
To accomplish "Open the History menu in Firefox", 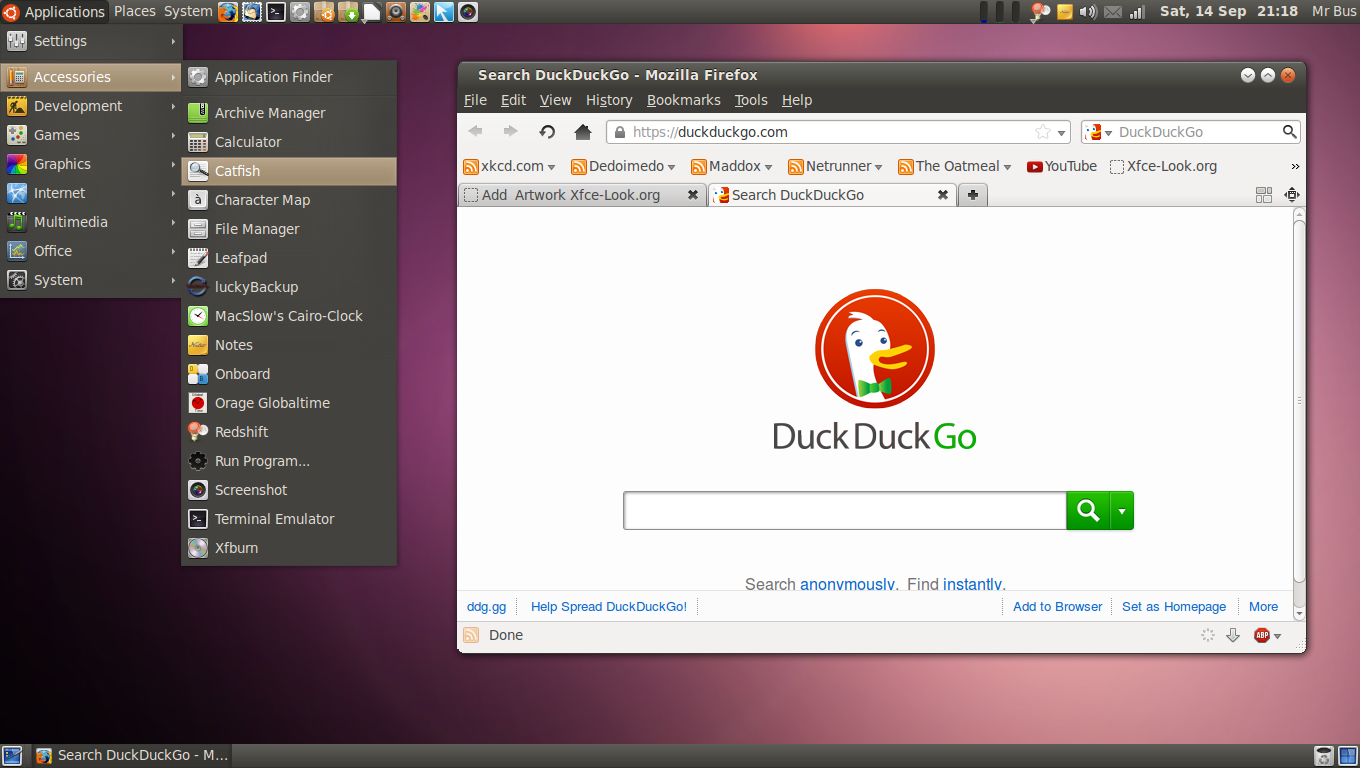I will point(609,100).
